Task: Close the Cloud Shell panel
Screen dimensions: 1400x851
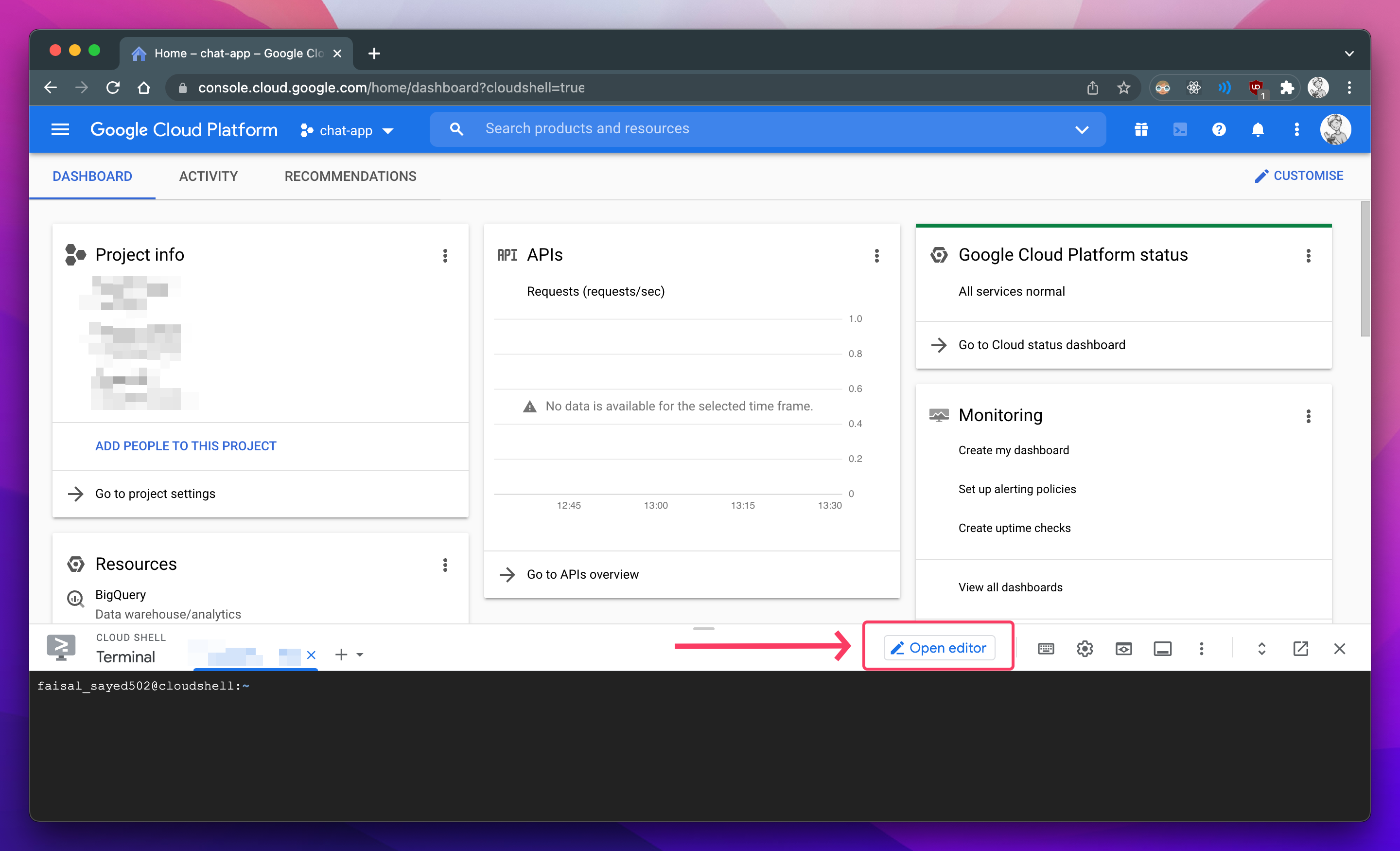Action: [1339, 649]
